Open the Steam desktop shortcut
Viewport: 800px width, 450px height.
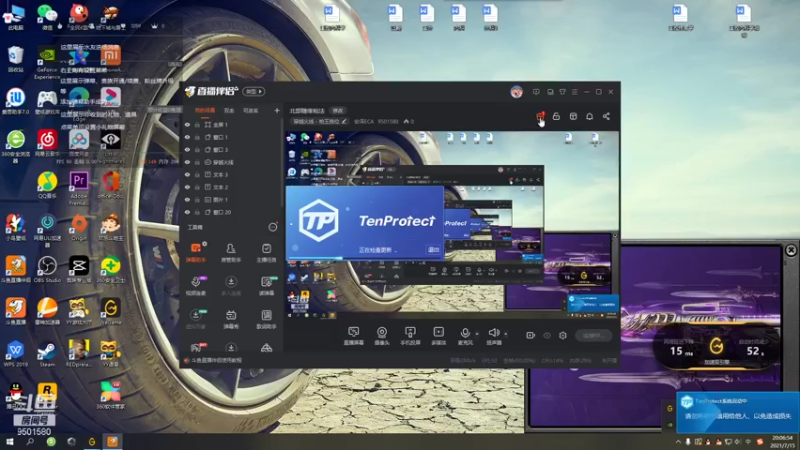[47, 354]
